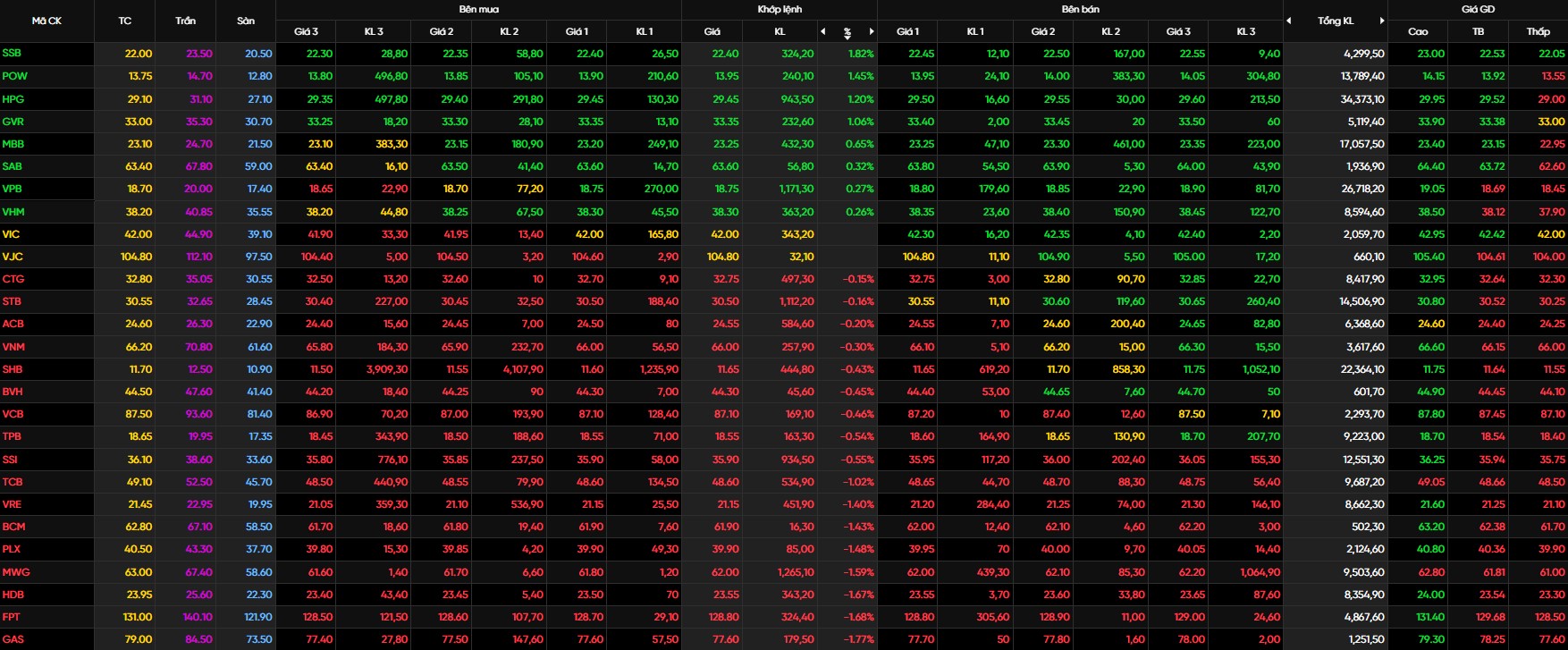Open the GVR stock symbol

click(x=13, y=122)
